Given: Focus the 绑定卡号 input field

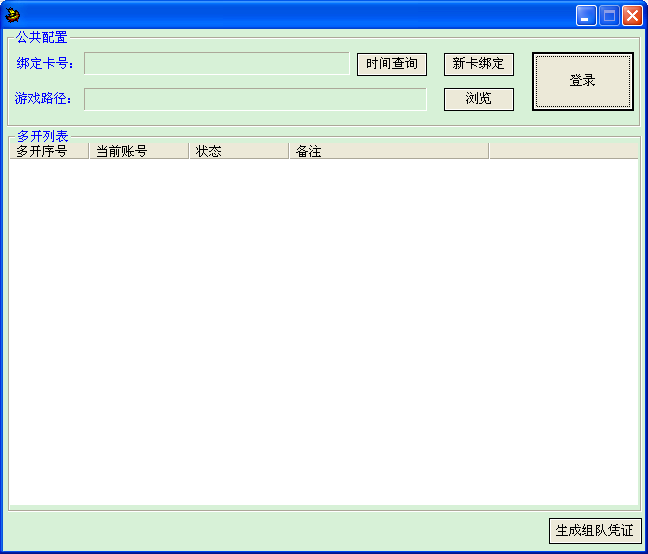Looking at the screenshot, I should click(217, 64).
